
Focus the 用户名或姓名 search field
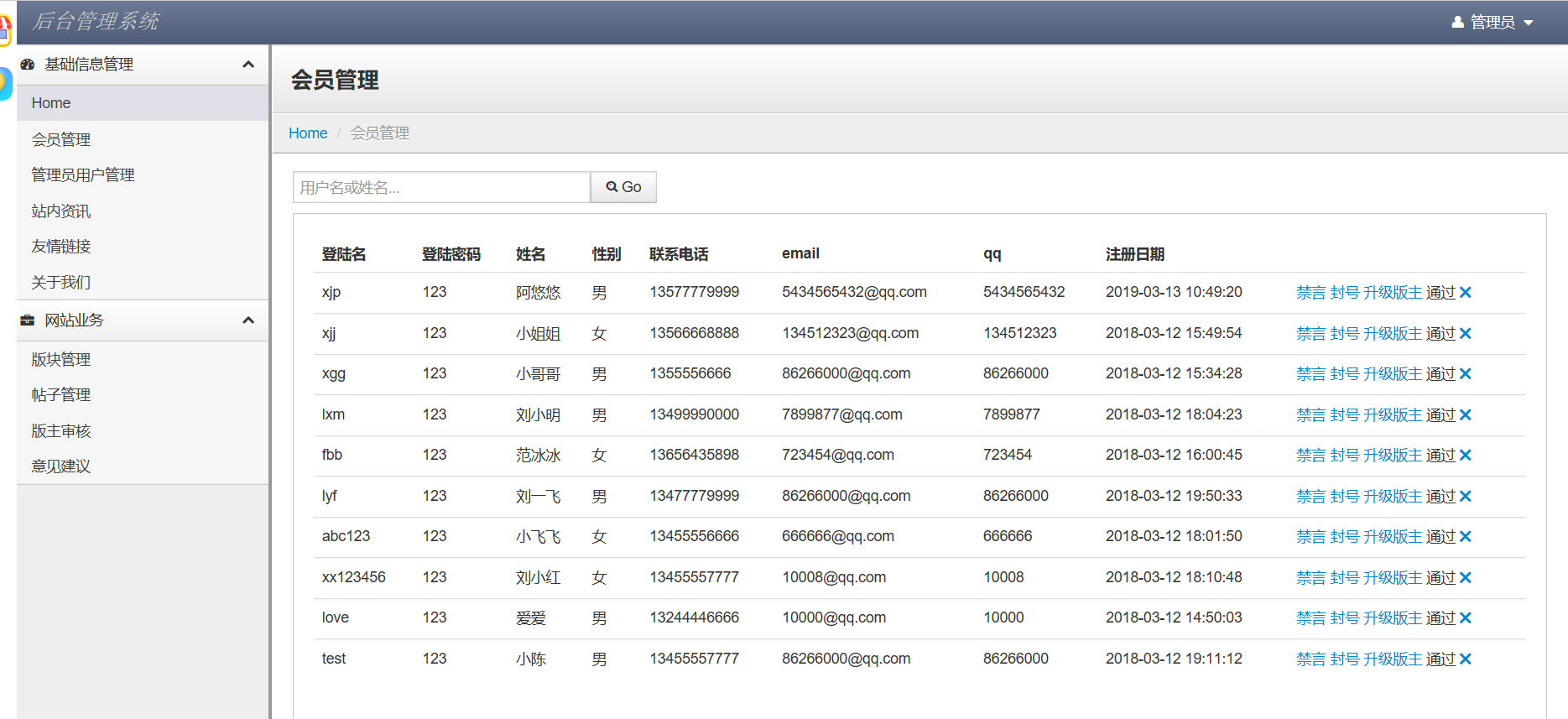click(x=441, y=188)
